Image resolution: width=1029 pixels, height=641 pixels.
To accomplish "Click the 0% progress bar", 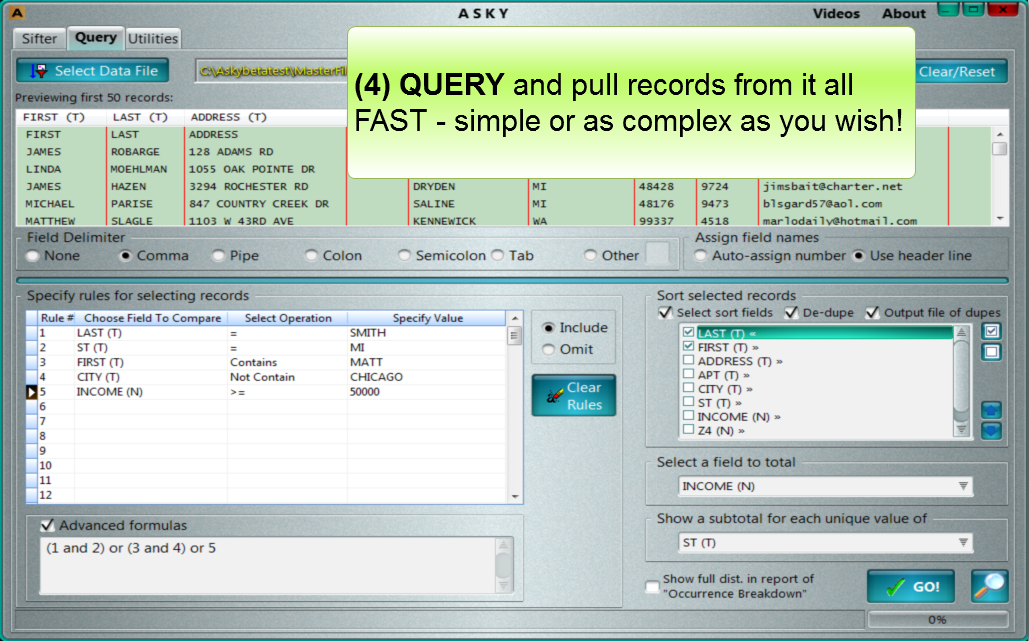I will click(938, 619).
